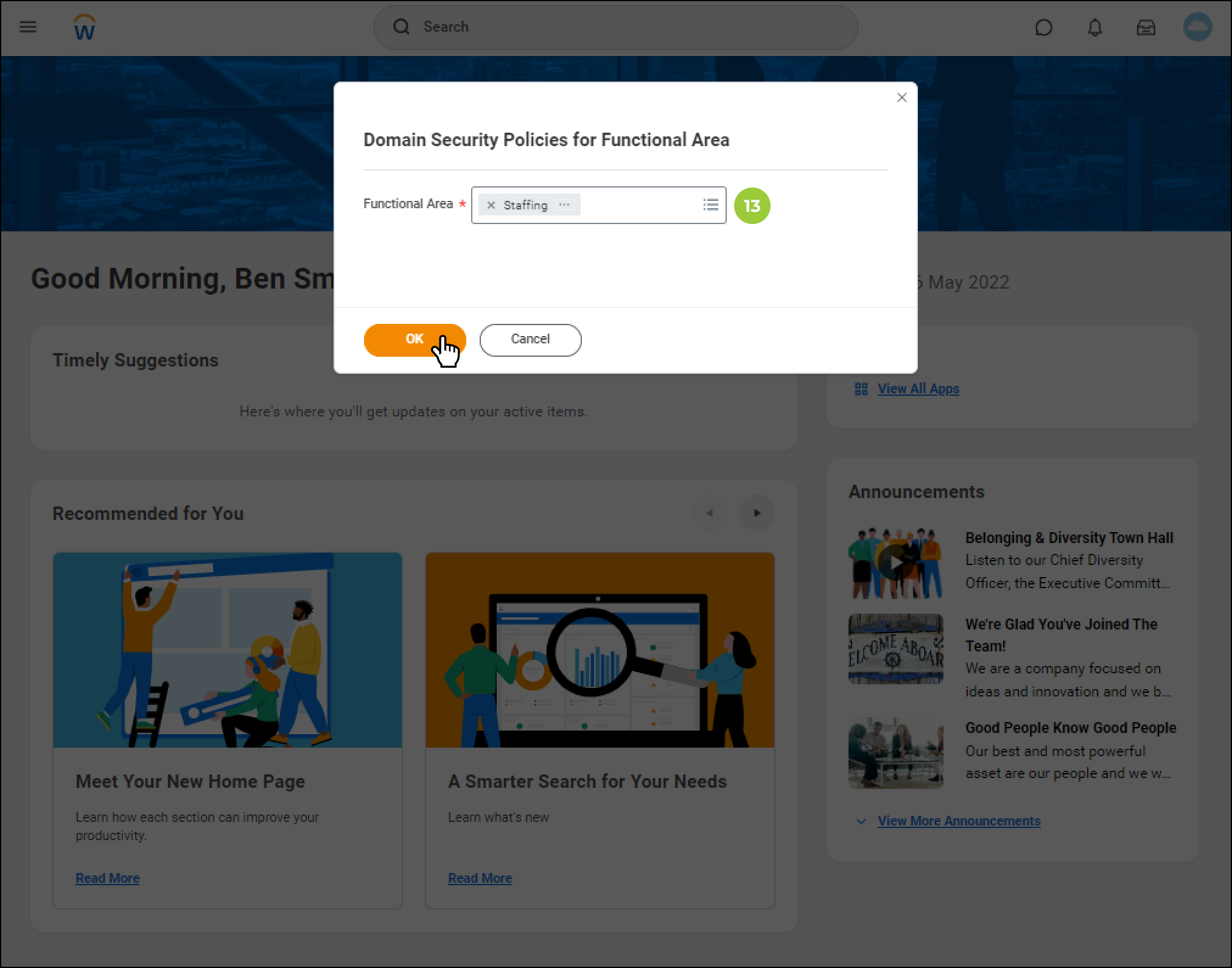Open the hamburger global navigation menu
Image resolution: width=1232 pixels, height=968 pixels.
click(x=28, y=27)
